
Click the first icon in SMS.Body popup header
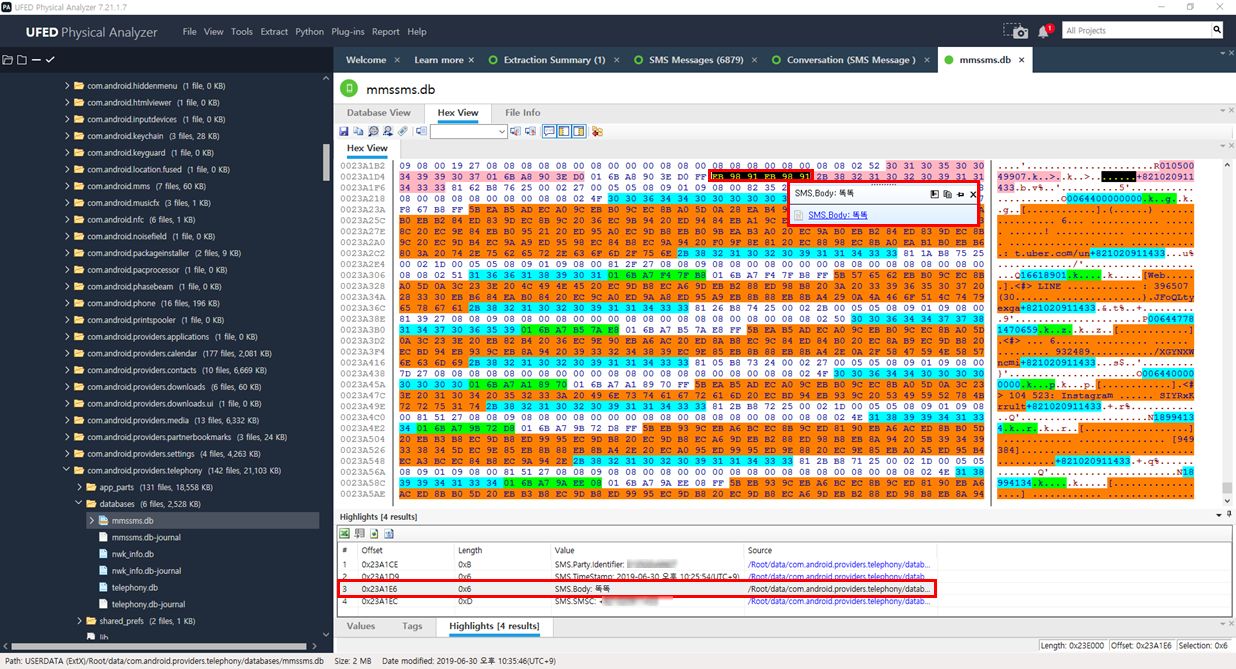point(934,194)
